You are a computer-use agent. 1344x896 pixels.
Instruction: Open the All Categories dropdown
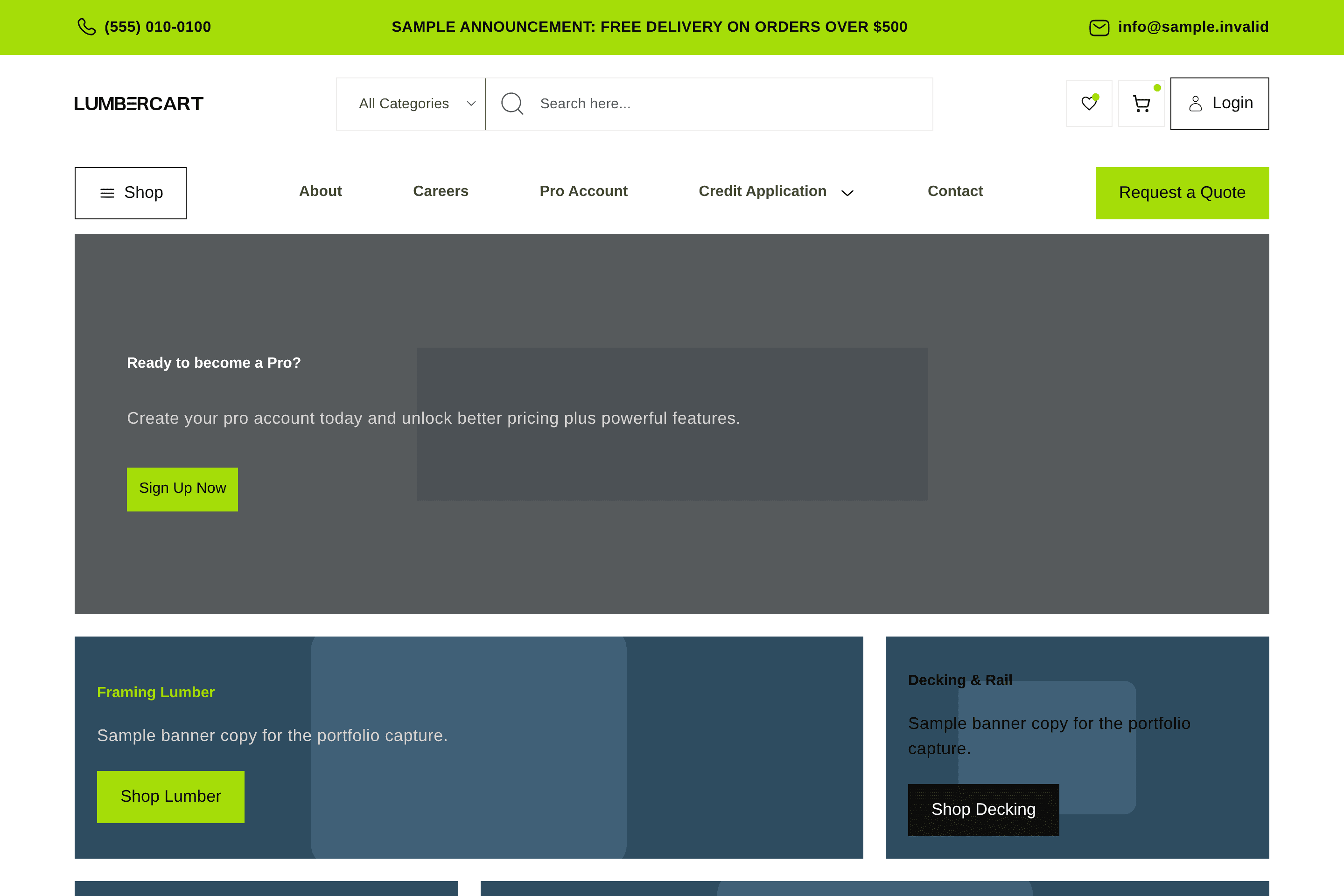tap(412, 104)
